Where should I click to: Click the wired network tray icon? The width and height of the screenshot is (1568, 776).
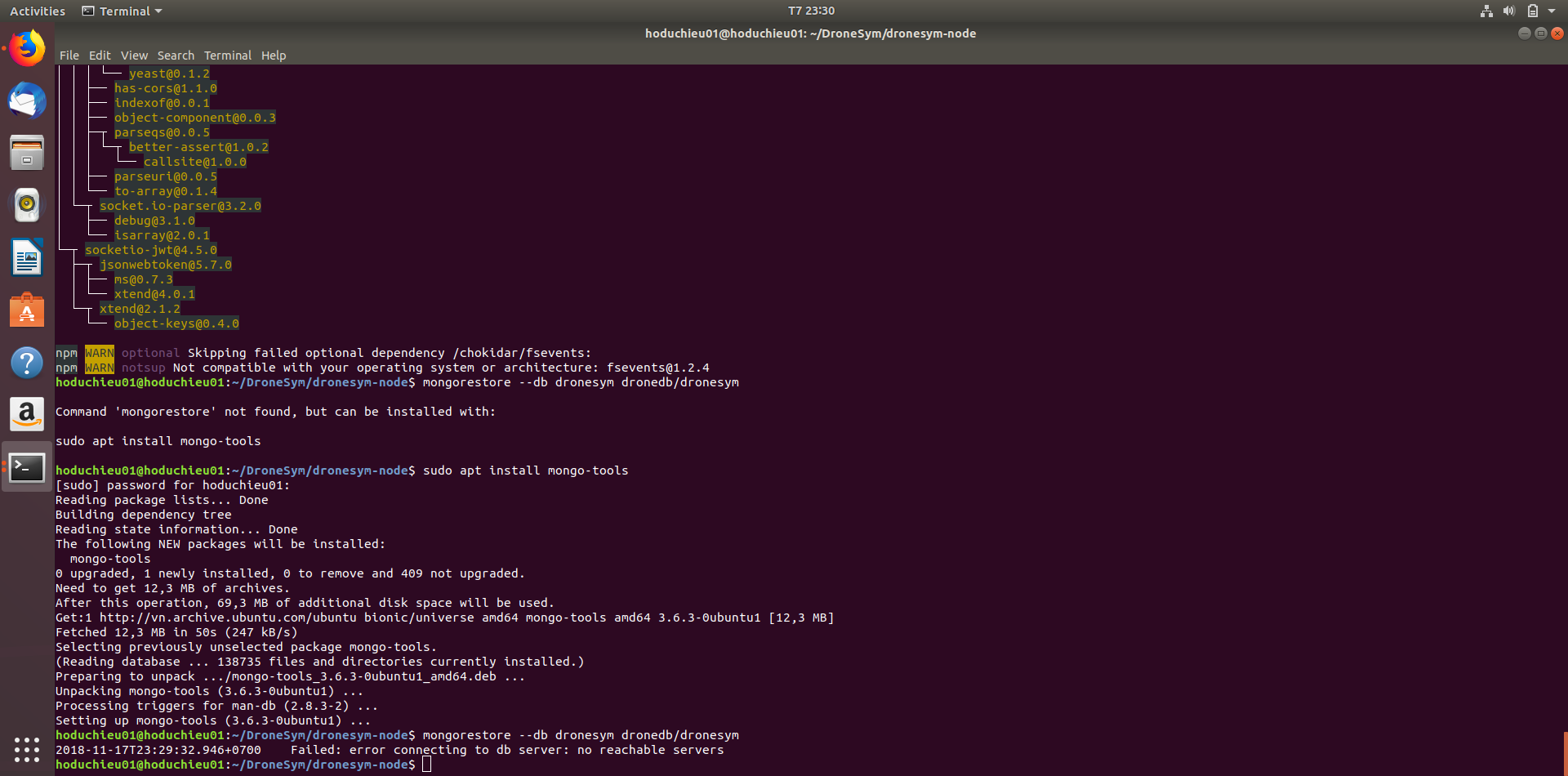coord(1486,11)
